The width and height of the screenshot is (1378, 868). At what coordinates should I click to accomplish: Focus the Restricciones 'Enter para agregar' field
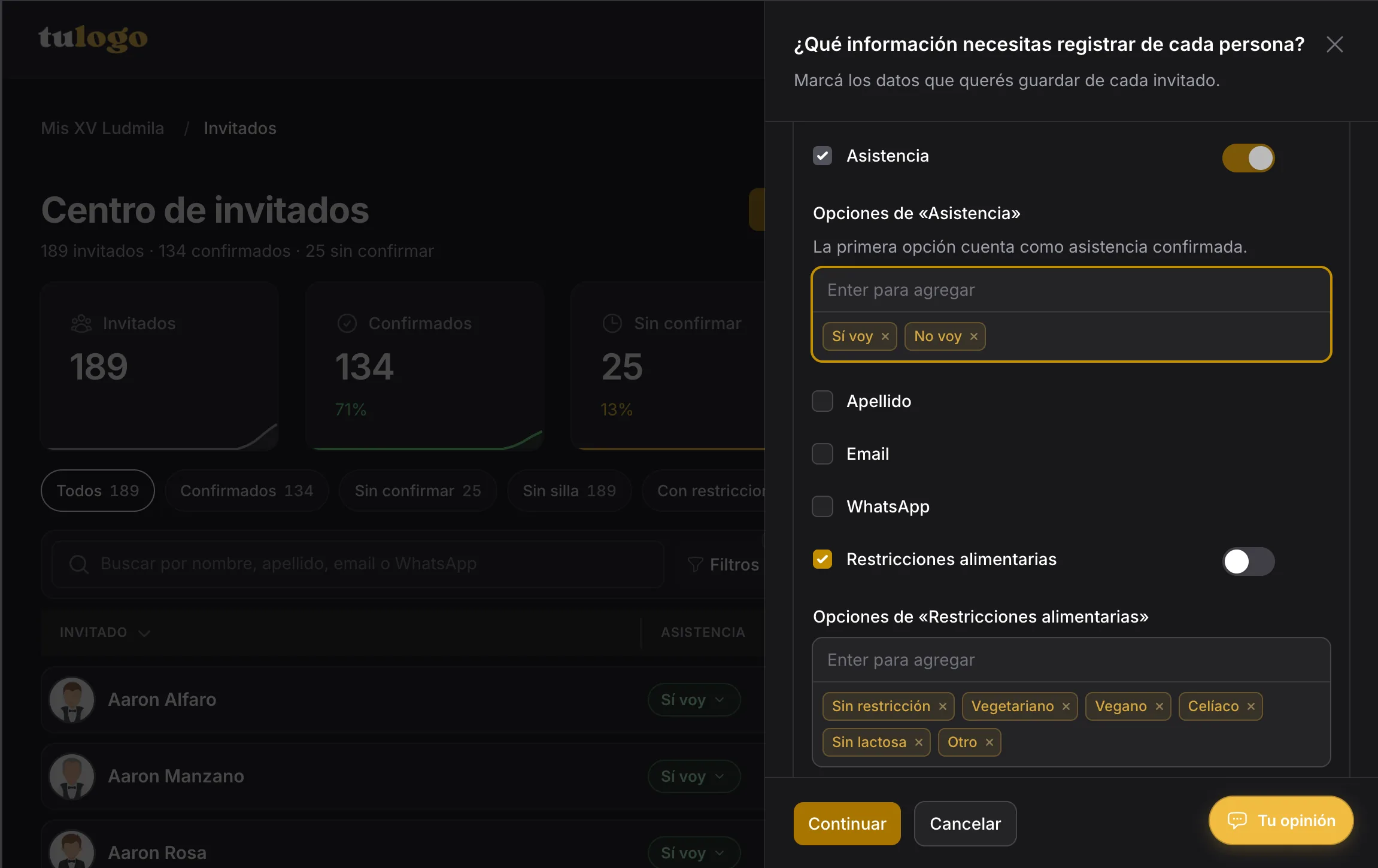[1071, 660]
